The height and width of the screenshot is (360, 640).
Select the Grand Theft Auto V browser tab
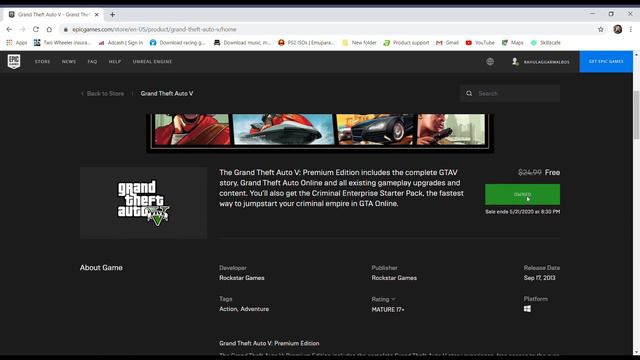tap(53, 15)
